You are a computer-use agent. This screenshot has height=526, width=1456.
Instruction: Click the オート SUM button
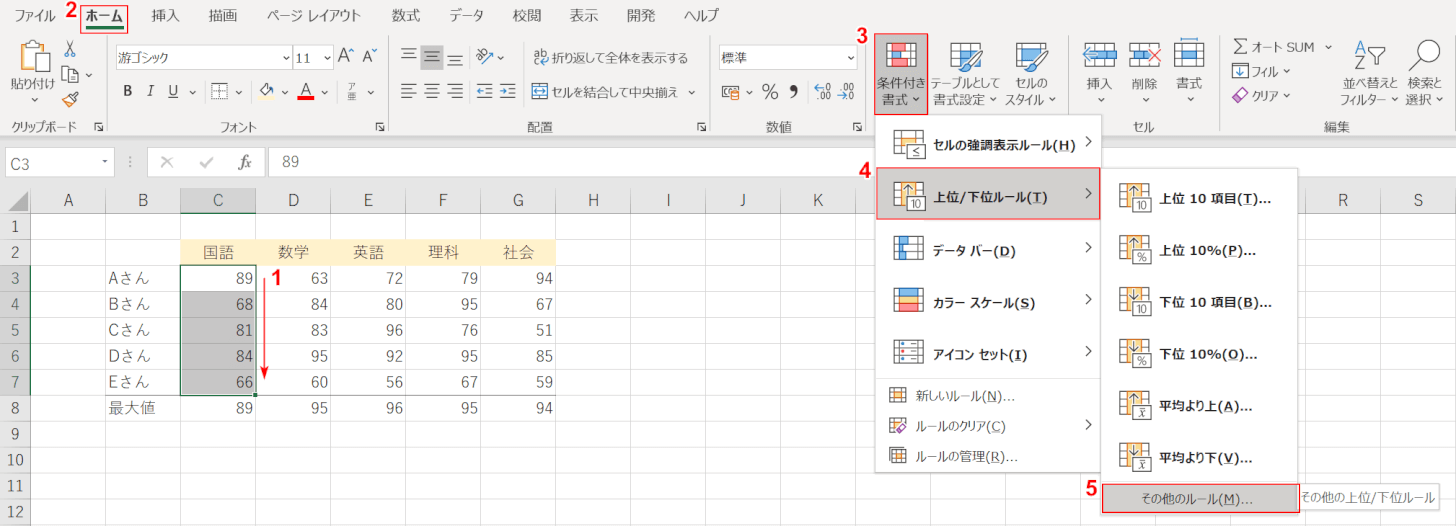pyautogui.click(x=1282, y=46)
